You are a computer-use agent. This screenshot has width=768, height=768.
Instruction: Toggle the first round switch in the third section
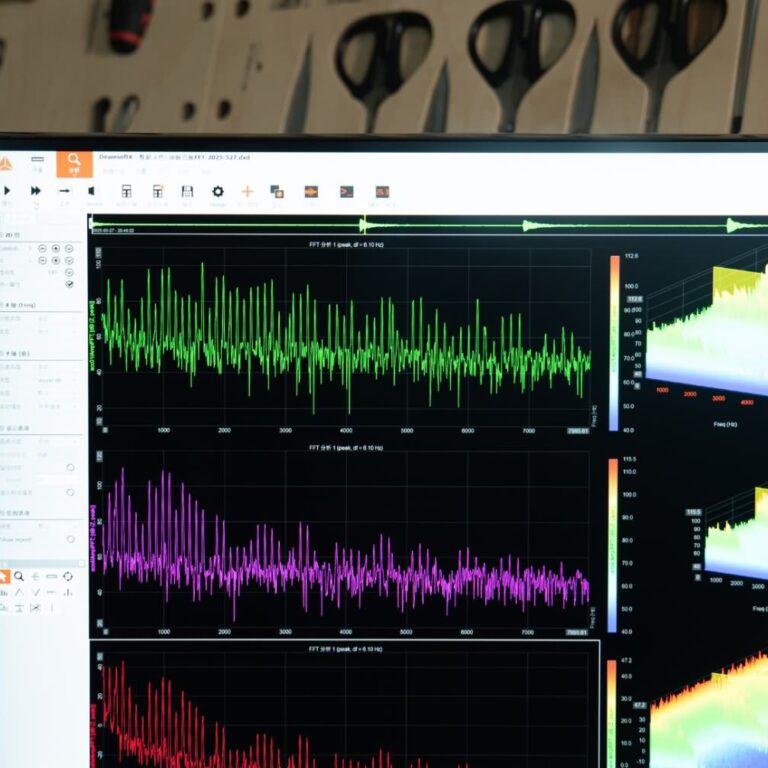pos(71,468)
